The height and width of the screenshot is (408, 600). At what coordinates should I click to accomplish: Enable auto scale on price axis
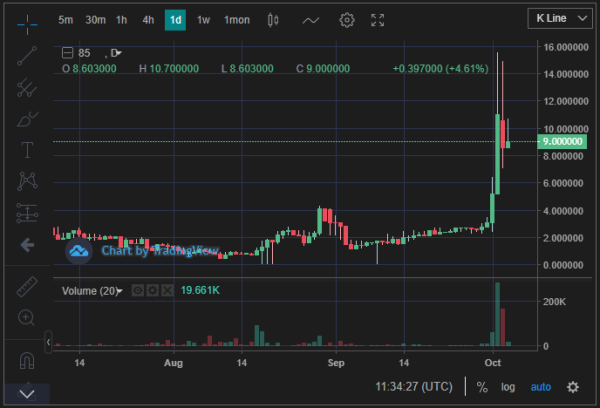point(541,387)
